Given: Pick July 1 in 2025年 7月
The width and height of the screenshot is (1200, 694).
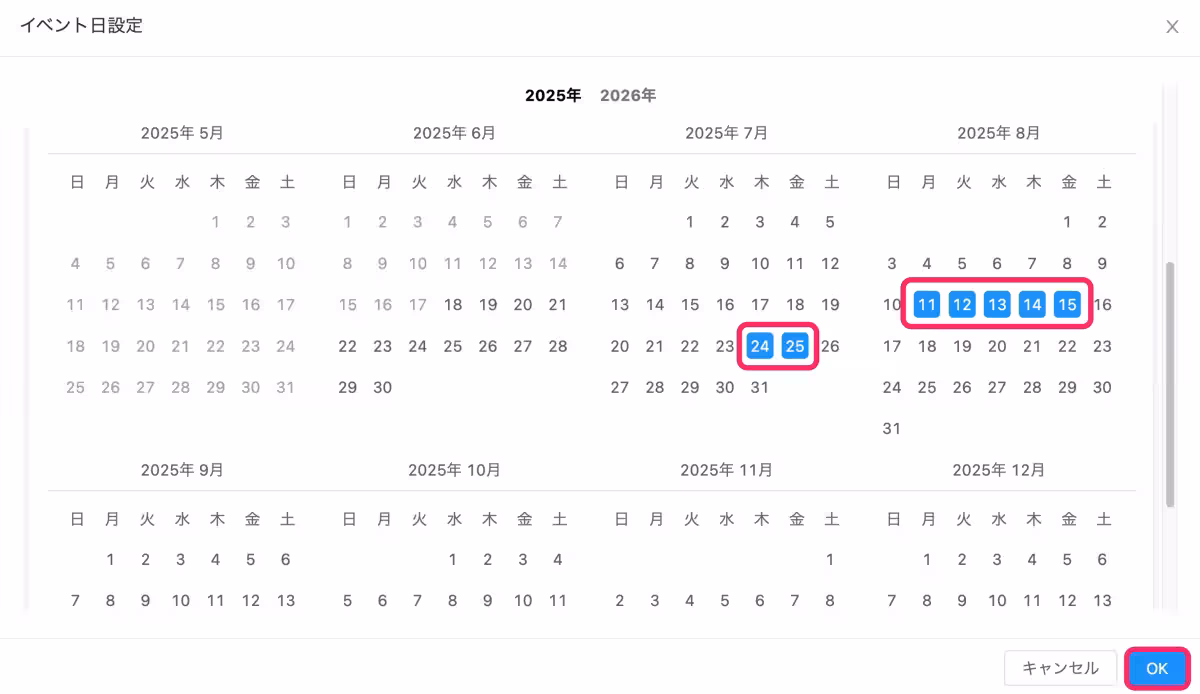Looking at the screenshot, I should pyautogui.click(x=690, y=222).
